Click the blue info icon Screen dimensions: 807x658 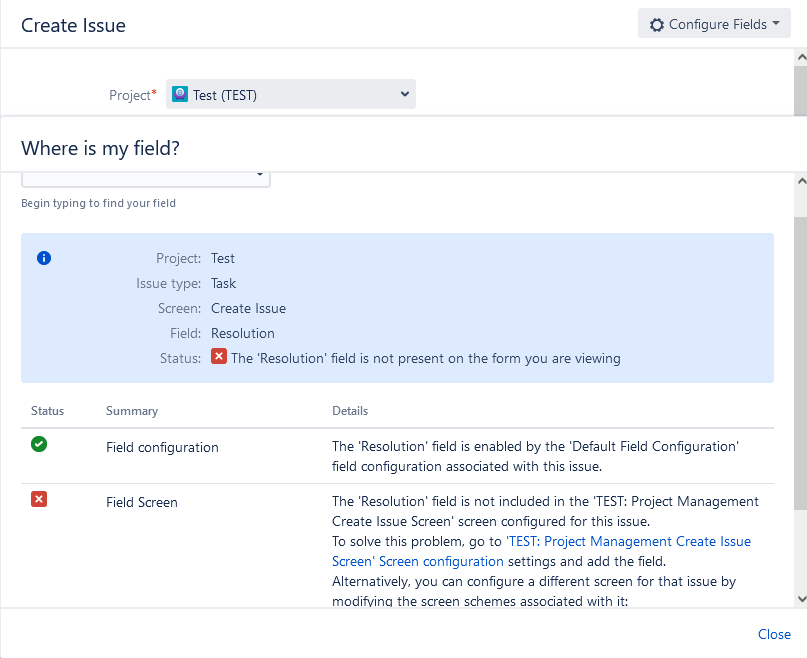(x=44, y=258)
